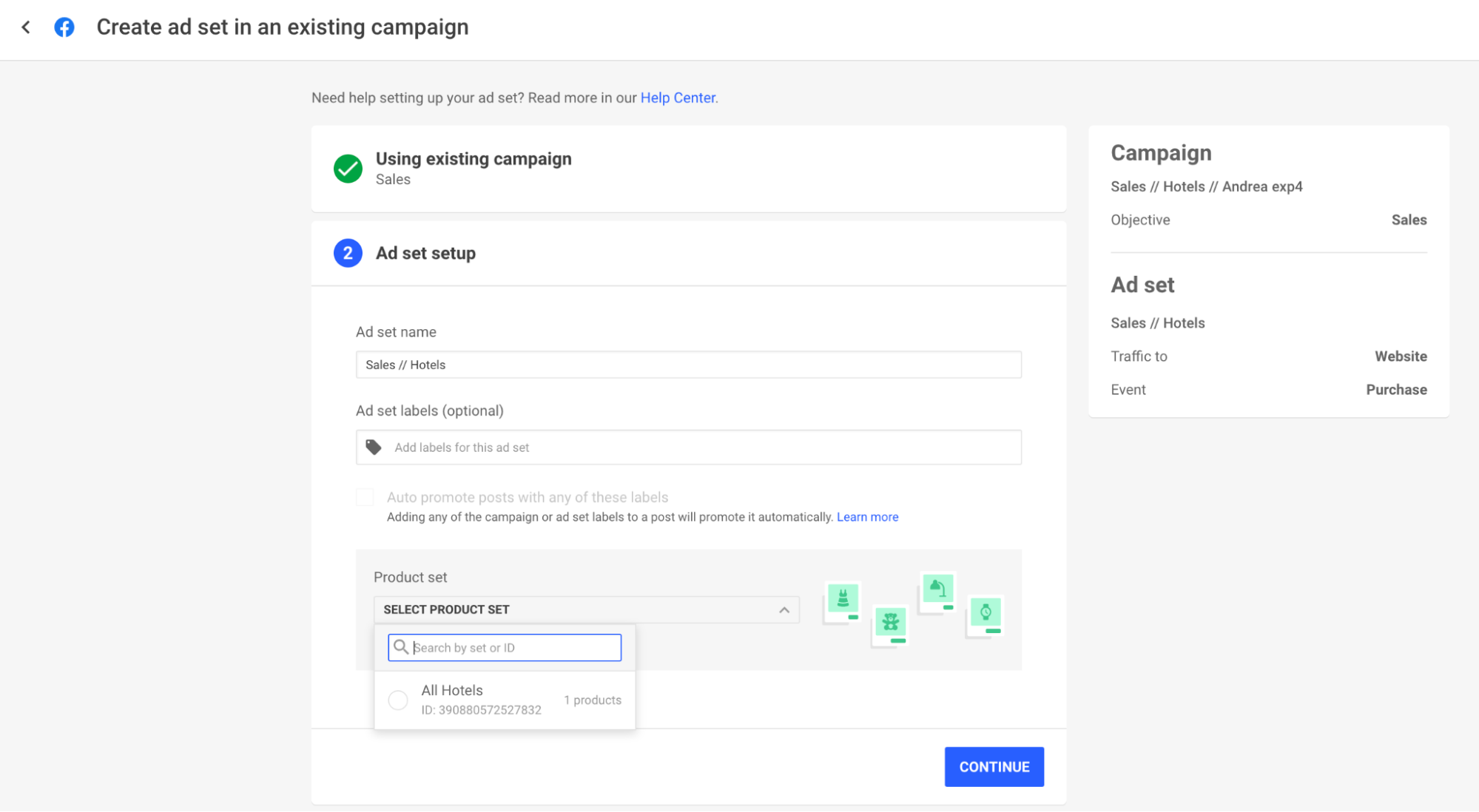1479x812 pixels.
Task: Click the Ad set name field
Action: tap(688, 365)
